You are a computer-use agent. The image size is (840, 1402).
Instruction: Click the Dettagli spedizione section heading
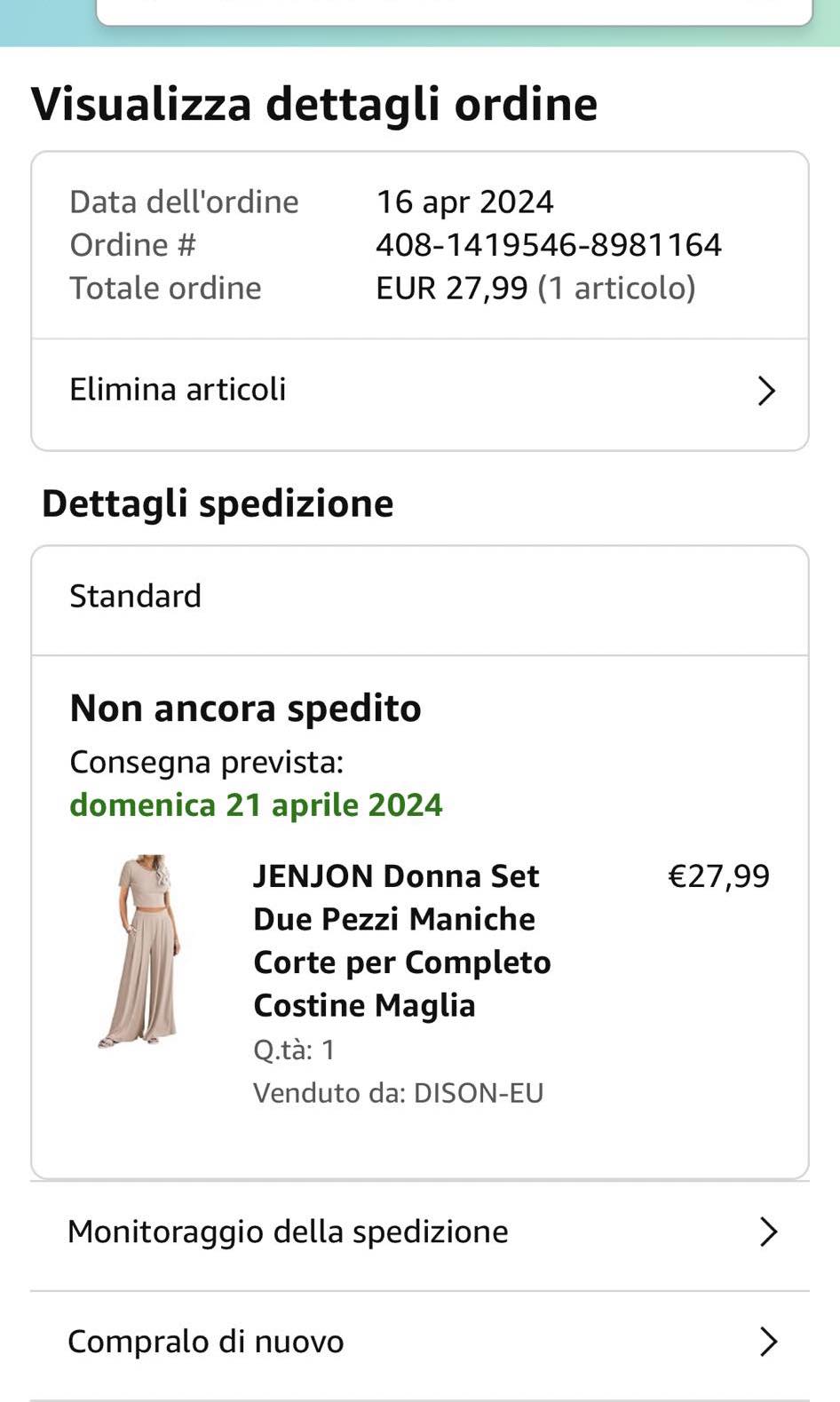click(x=218, y=503)
